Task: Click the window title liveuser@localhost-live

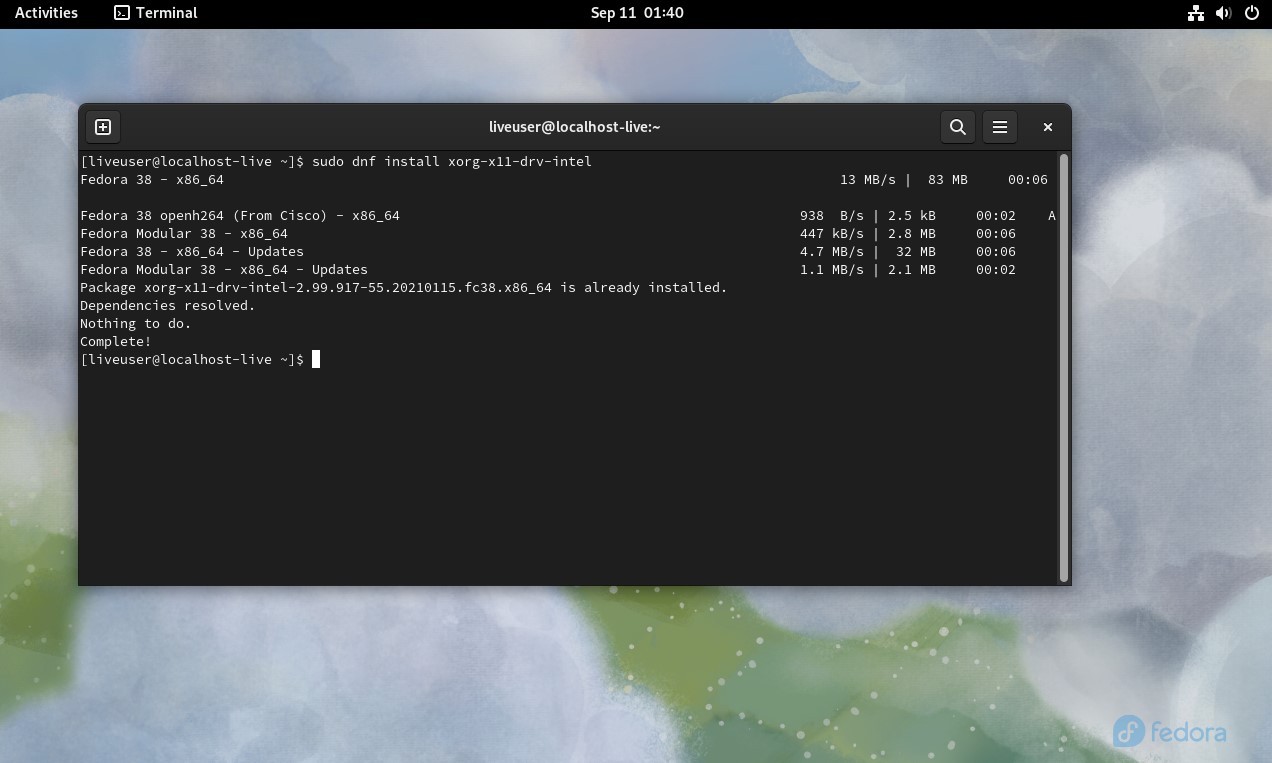Action: click(575, 127)
